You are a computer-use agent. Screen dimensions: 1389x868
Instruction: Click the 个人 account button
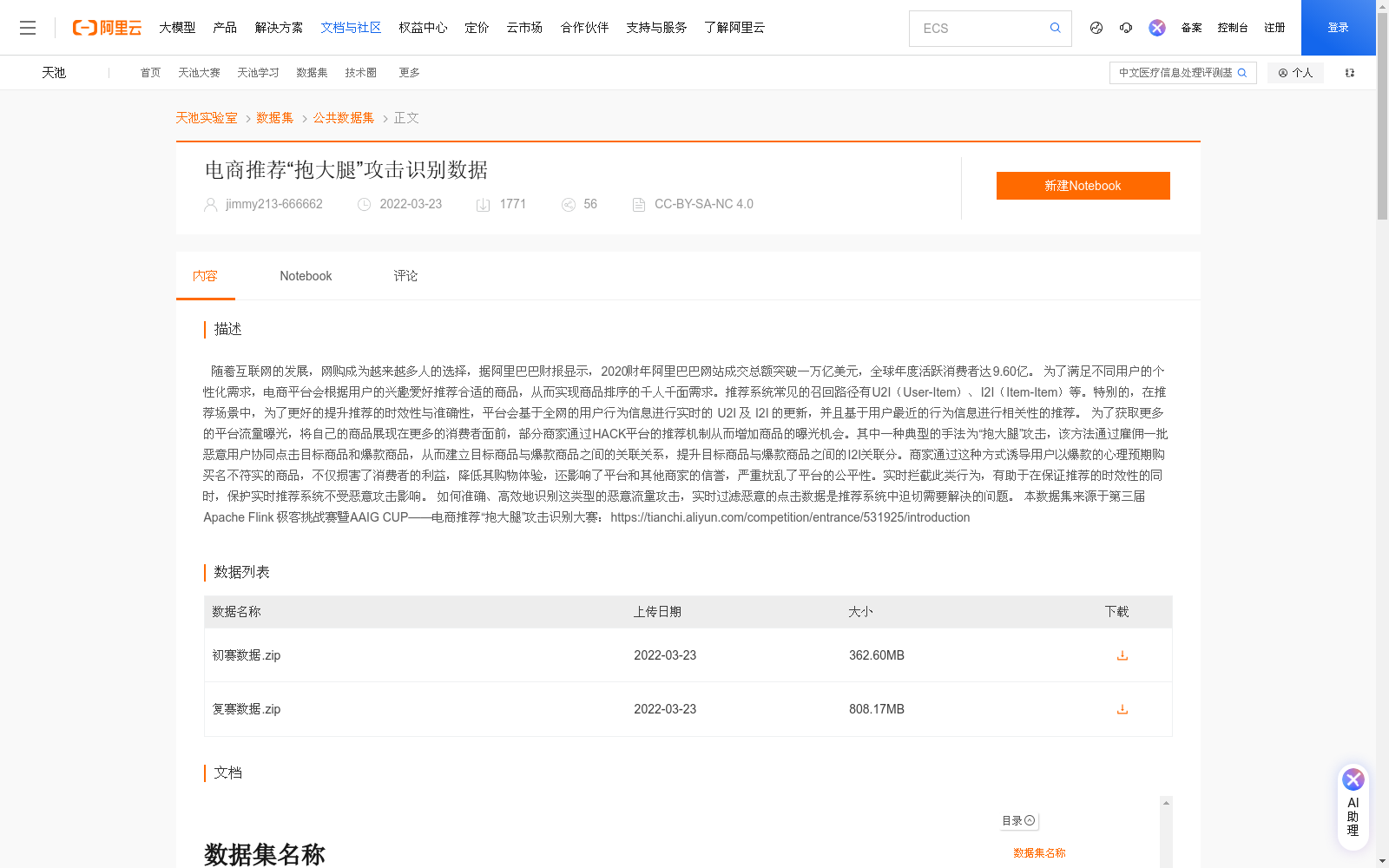1295,73
